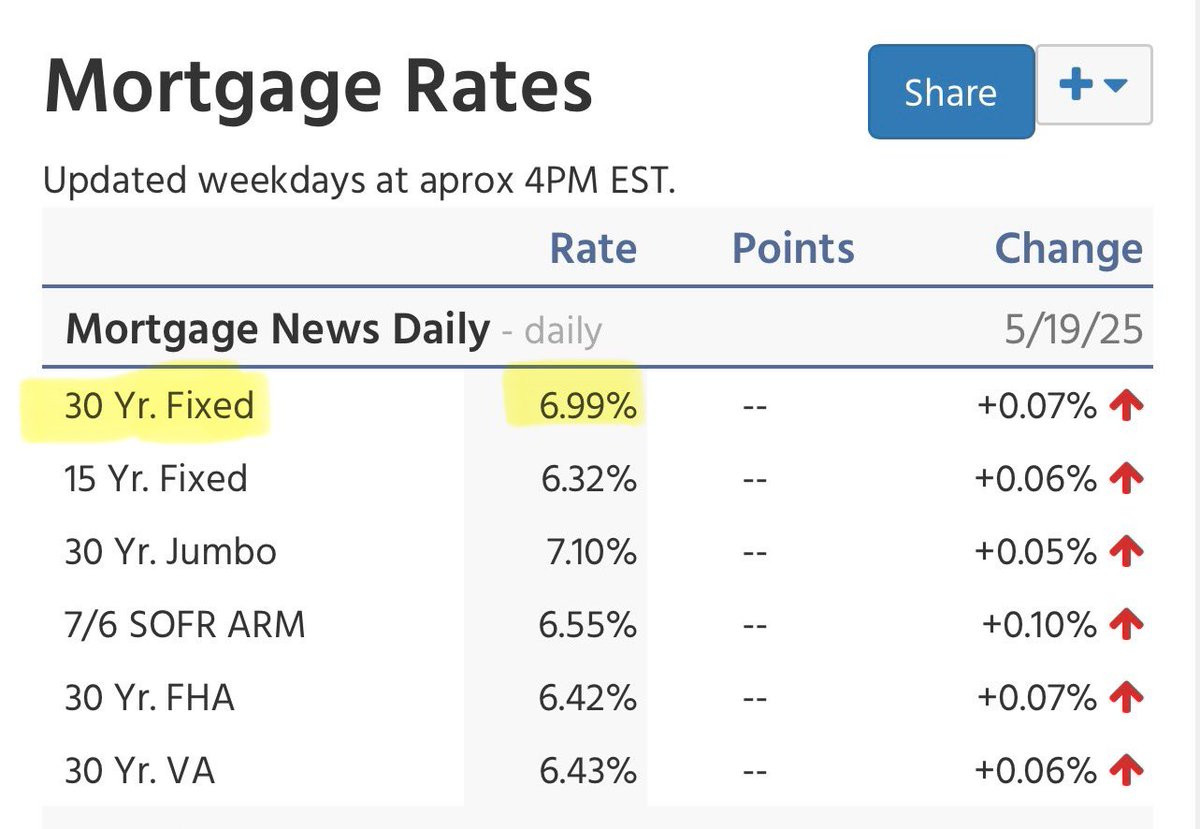Click red up arrow in 7/6 SOFR ARM row
1200x829 pixels.
1126,625
